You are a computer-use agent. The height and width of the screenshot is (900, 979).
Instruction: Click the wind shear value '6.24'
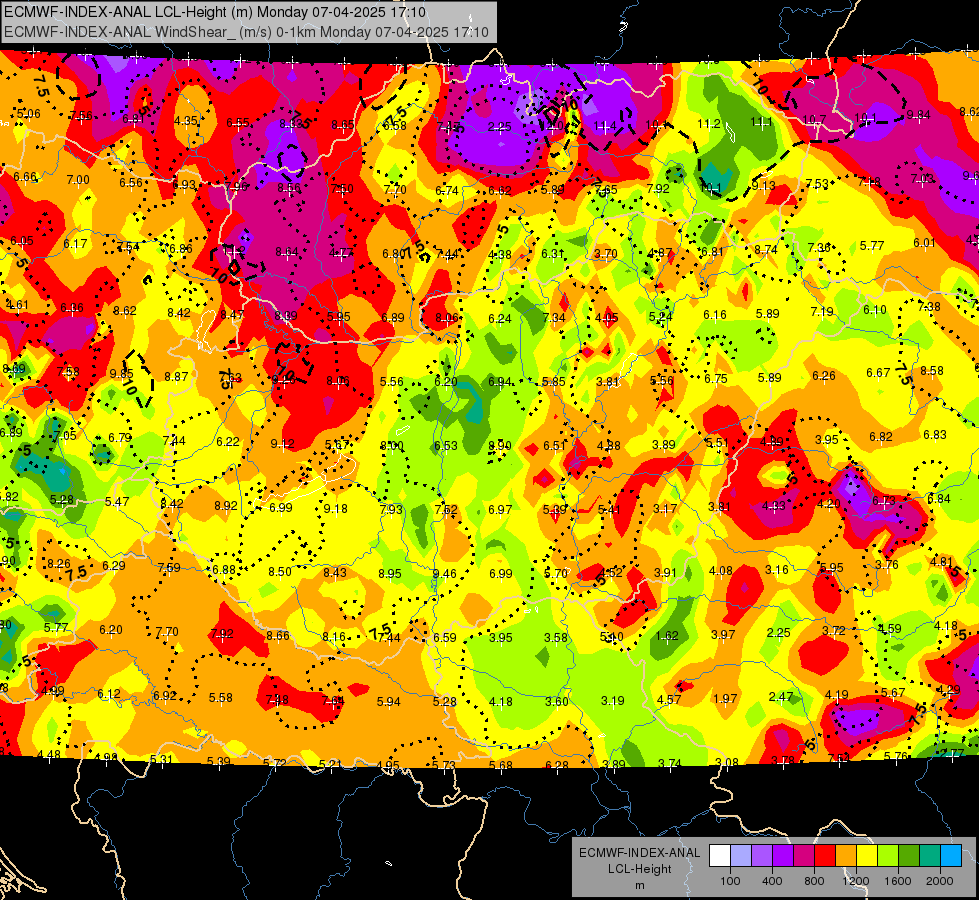pos(499,319)
